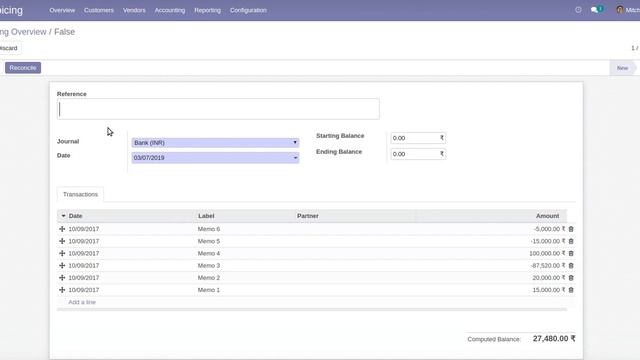Open the Configuration menu
Image resolution: width=640 pixels, height=360 pixels.
248,10
